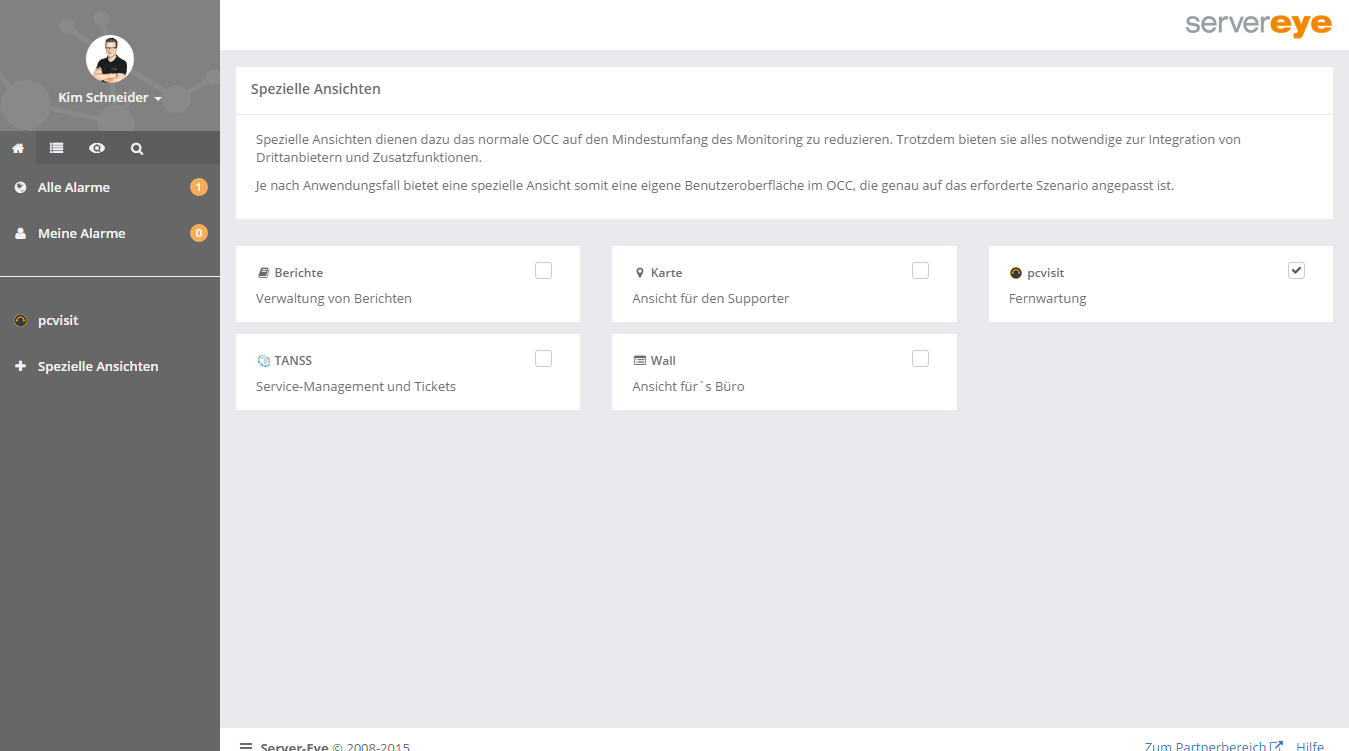1349x751 pixels.
Task: Open Meine Alarme in the sidebar
Action: (x=81, y=233)
